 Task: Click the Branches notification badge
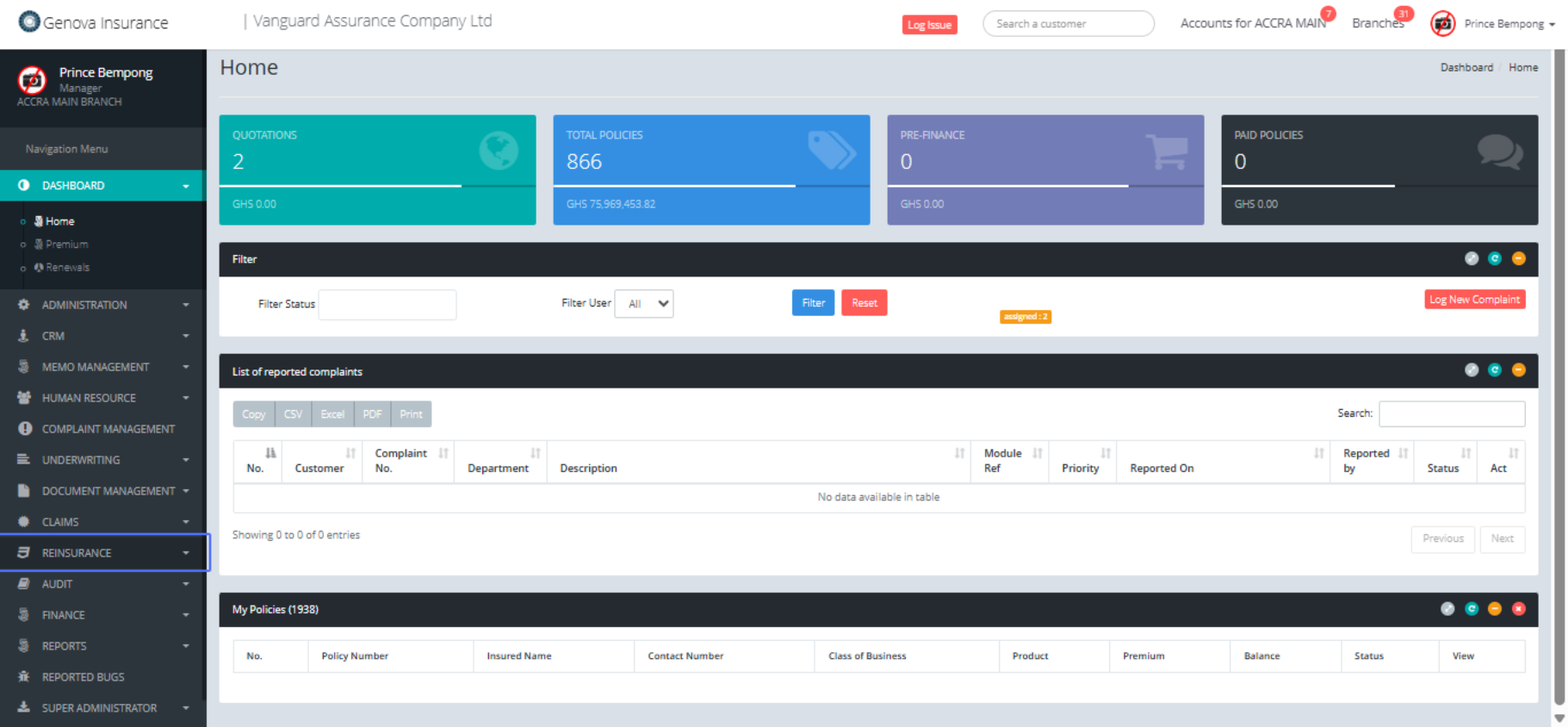(x=1404, y=14)
